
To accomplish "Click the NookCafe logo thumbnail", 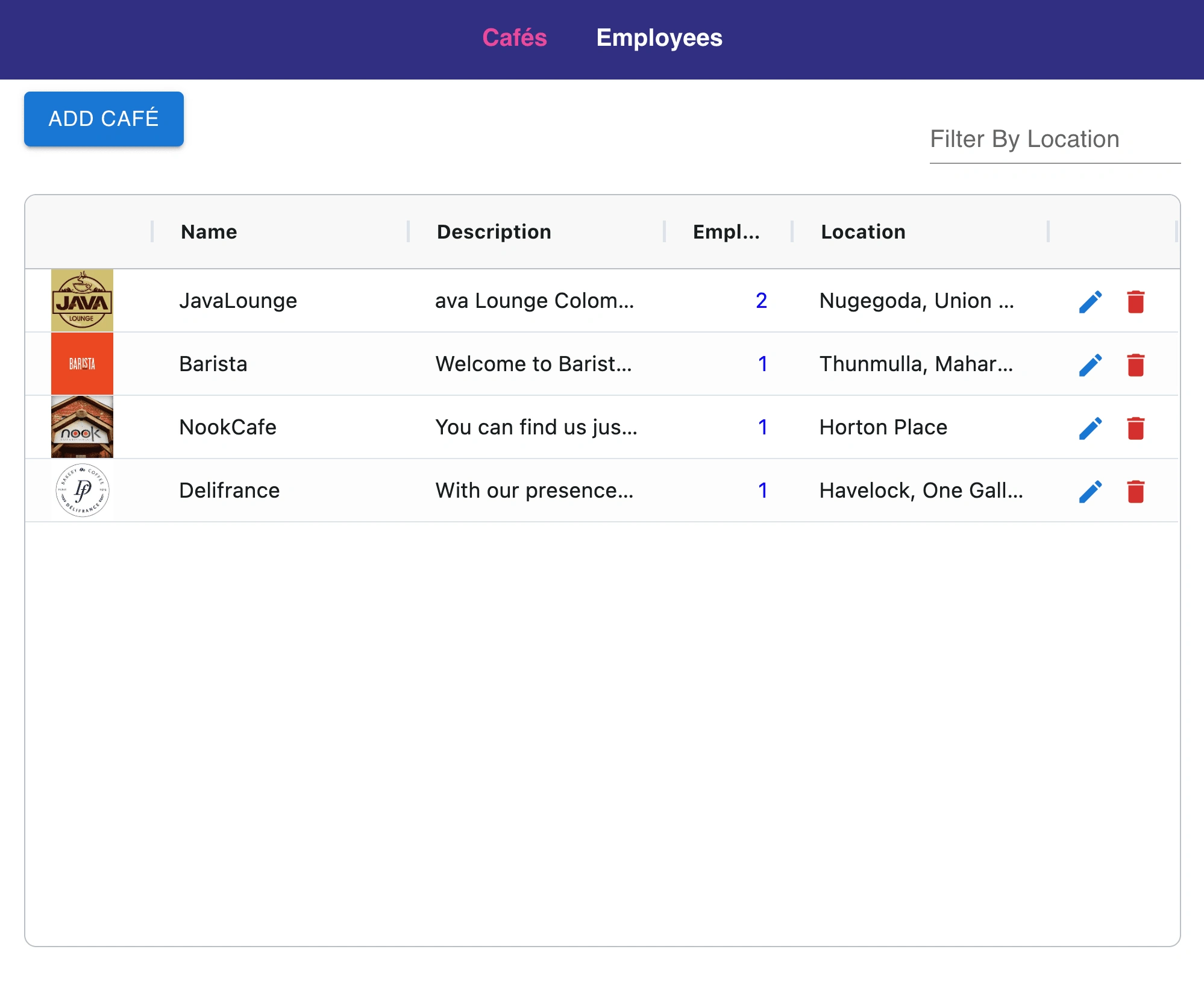I will coord(82,427).
